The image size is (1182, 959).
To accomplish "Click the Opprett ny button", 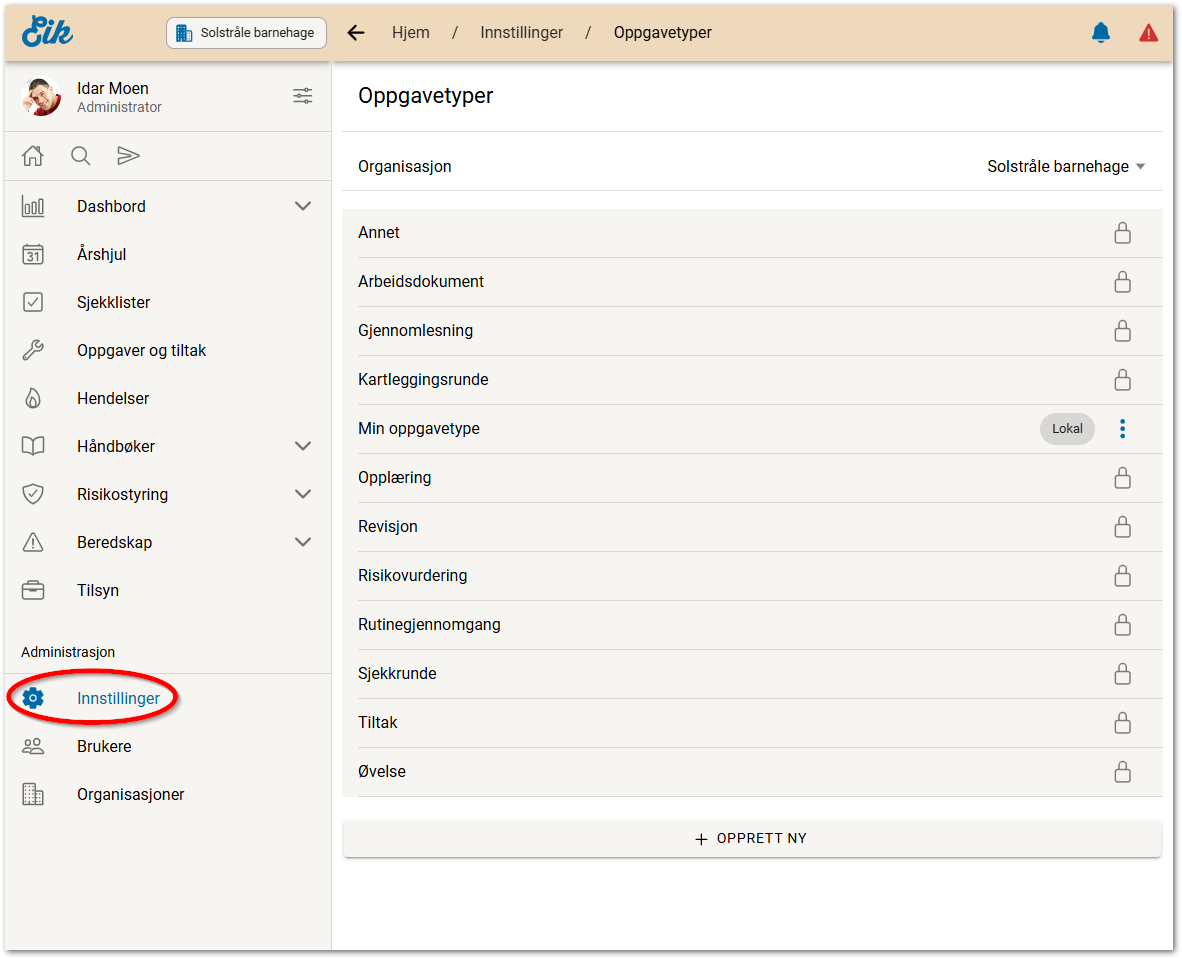I will [x=752, y=839].
